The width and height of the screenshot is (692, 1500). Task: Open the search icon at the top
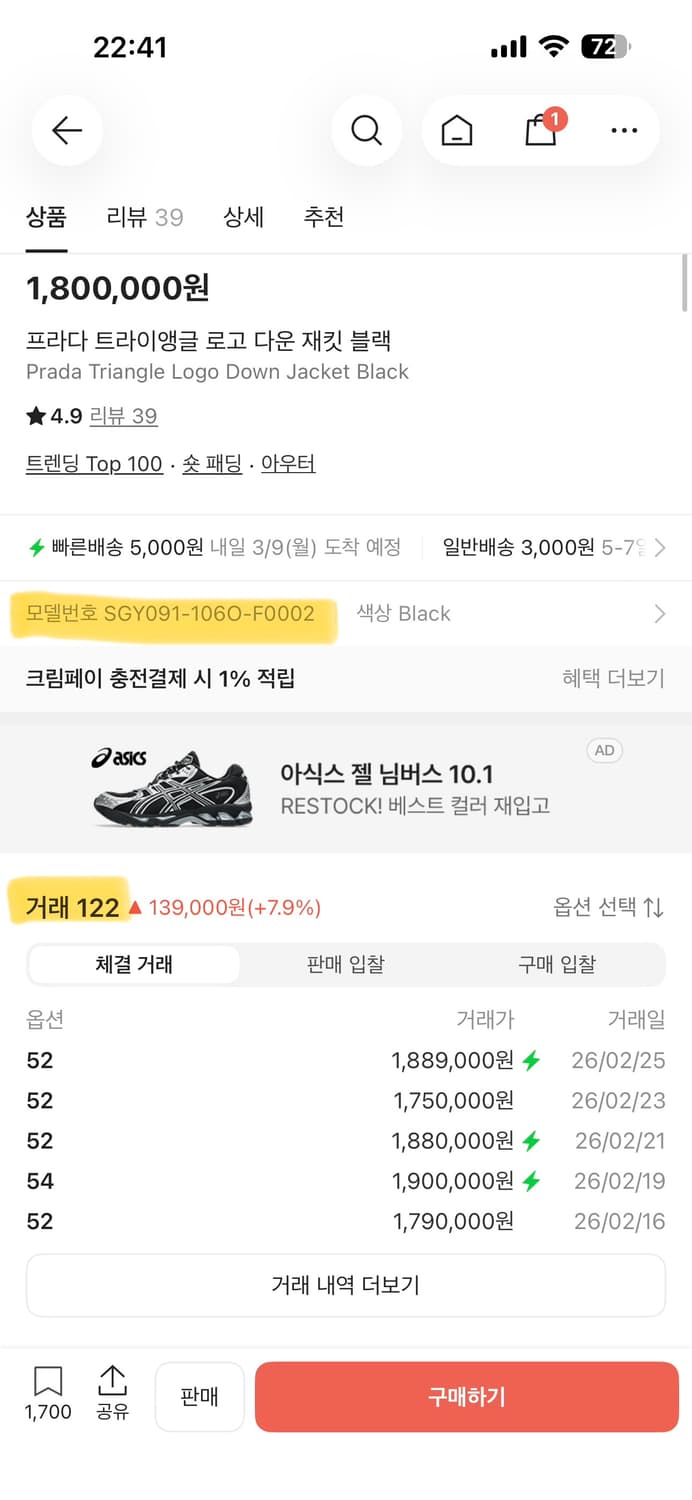point(366,130)
